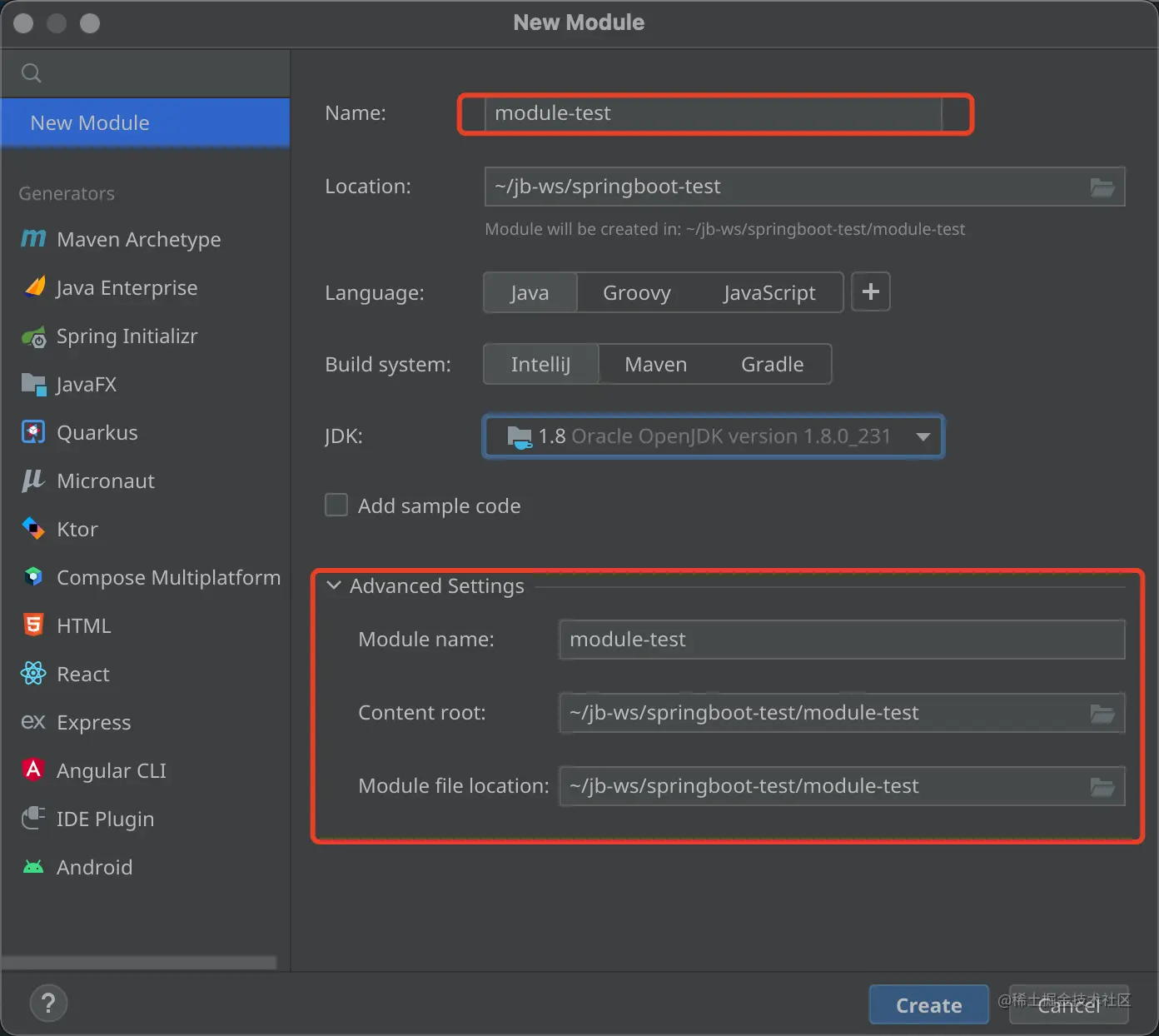The image size is (1159, 1036).
Task: Click the search magnifier icon
Action: pyautogui.click(x=32, y=73)
